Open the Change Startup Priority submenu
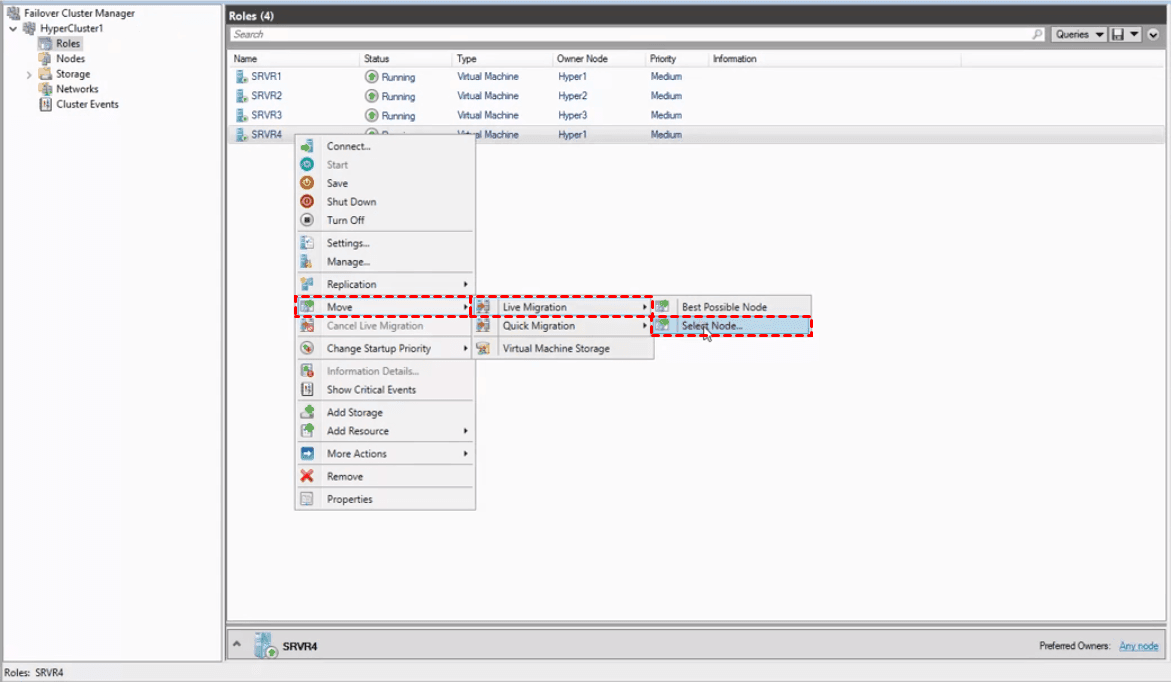This screenshot has height=682, width=1171. pos(385,348)
